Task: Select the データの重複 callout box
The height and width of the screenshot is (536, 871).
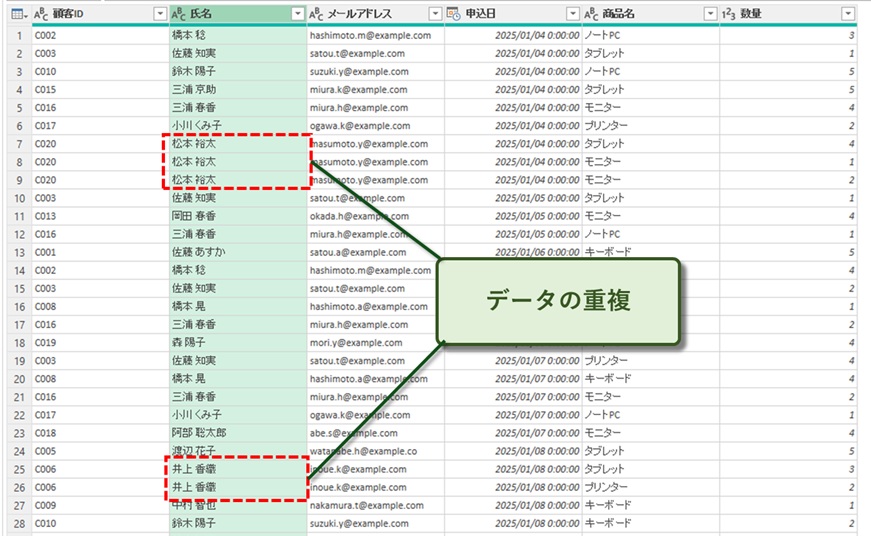Action: coord(560,300)
